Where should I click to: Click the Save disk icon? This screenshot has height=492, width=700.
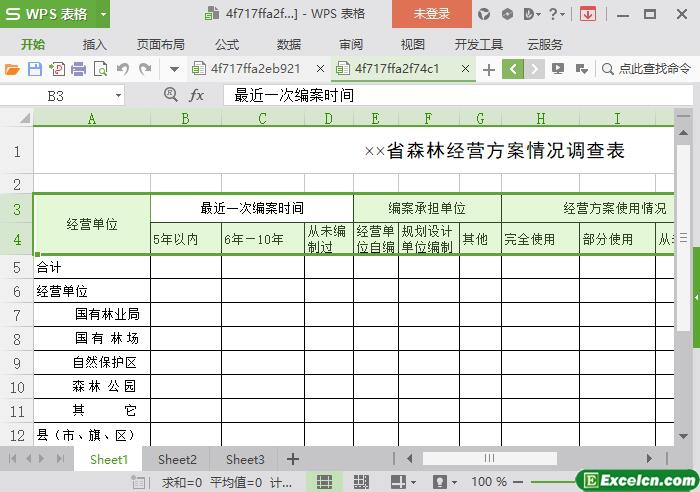tap(35, 69)
